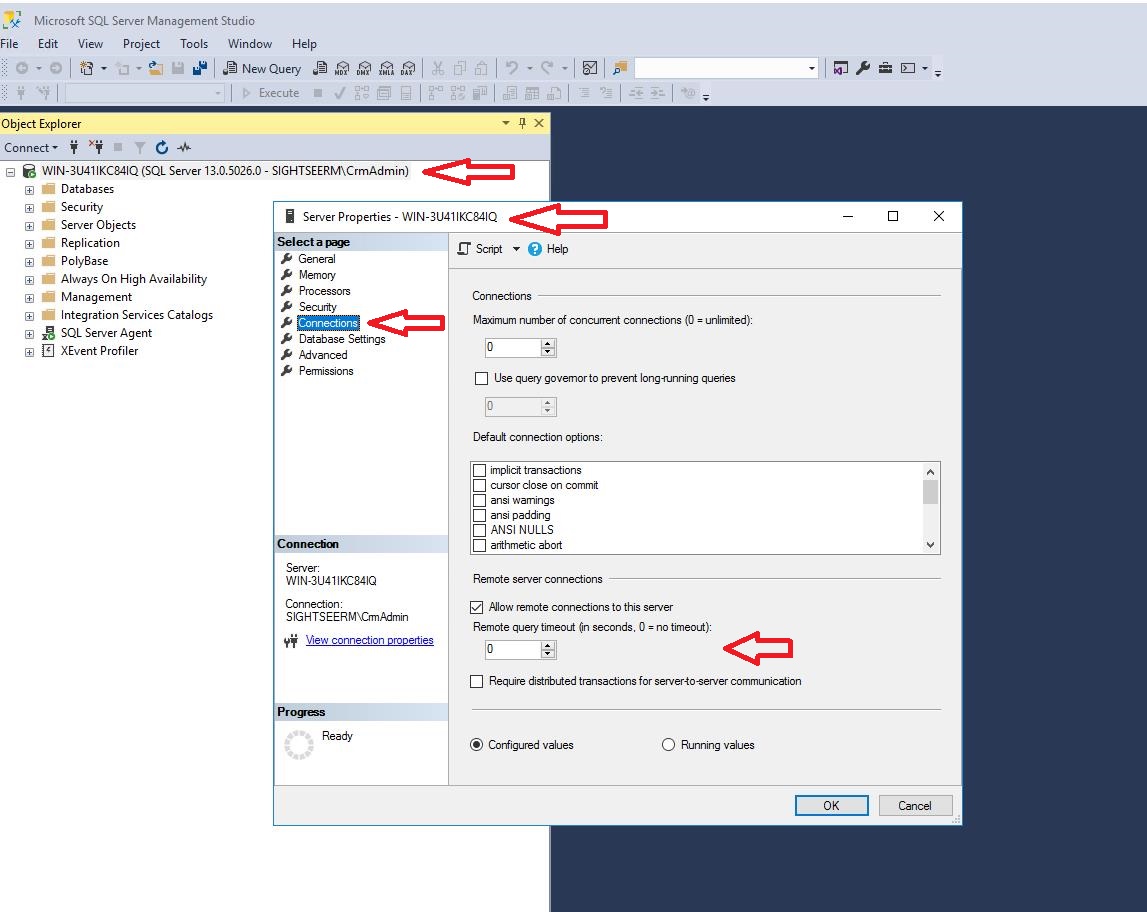The image size is (1147, 912).
Task: Open a Database Engine Query icon
Action: tap(320, 68)
